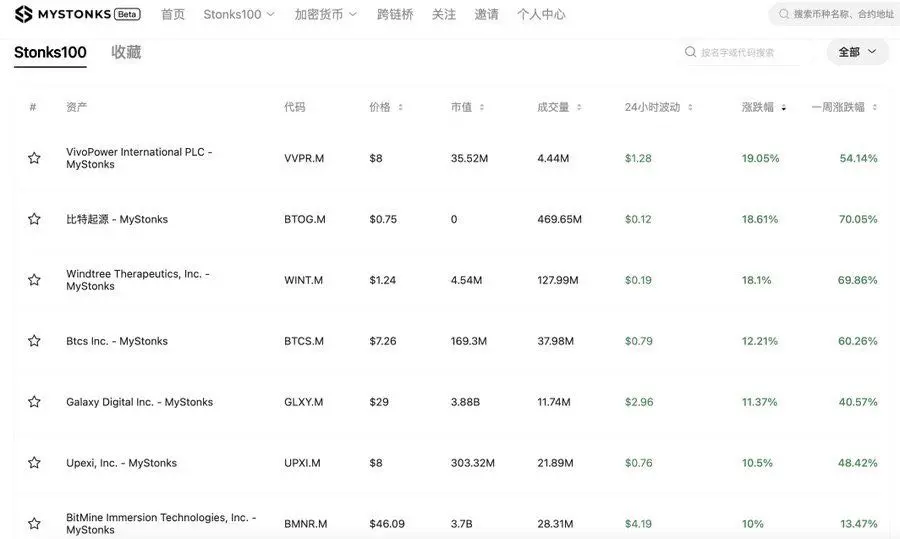The height and width of the screenshot is (539, 900).
Task: Open Btcs Inc. - MyStonks asset
Action: 117,341
